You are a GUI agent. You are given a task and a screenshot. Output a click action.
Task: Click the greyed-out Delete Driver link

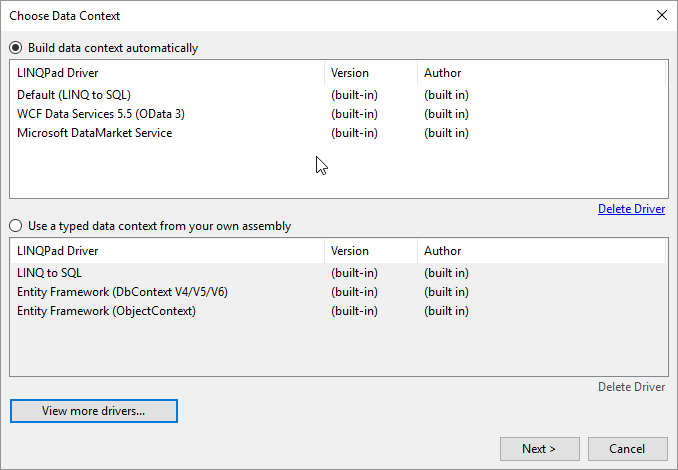click(x=631, y=387)
